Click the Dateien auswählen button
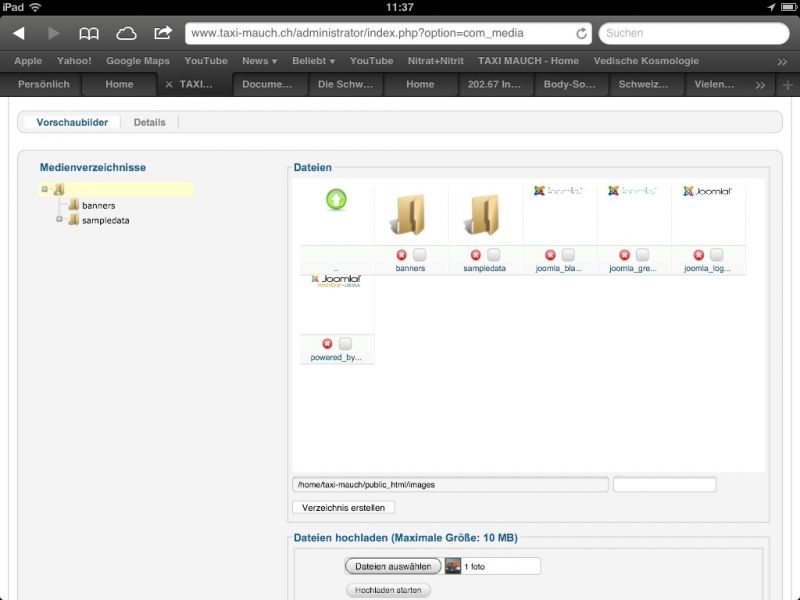 click(x=393, y=566)
